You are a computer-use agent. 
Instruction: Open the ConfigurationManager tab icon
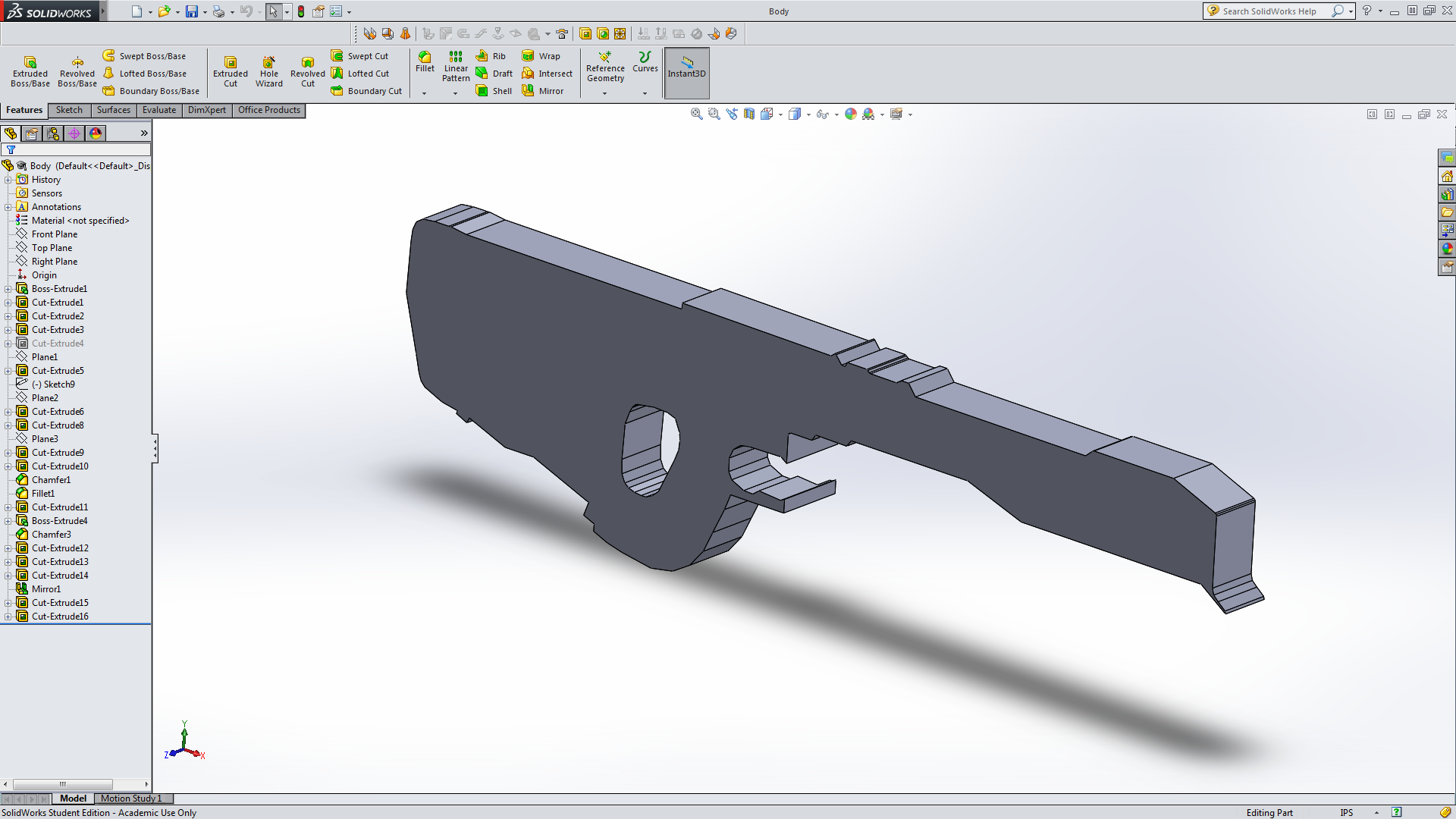point(53,133)
